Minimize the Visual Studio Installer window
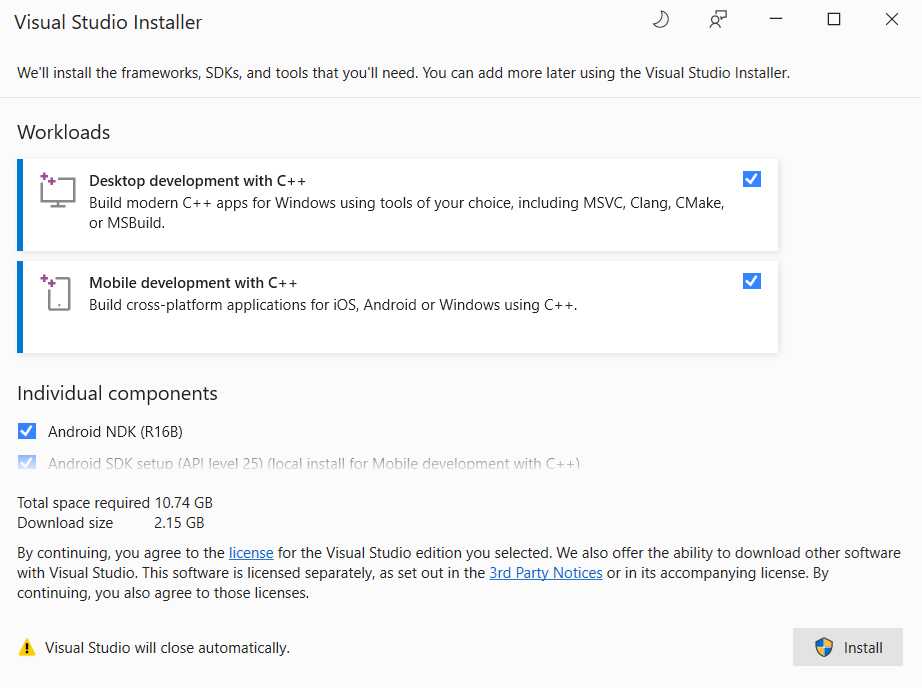Screen dimensions: 922x688 pos(775,19)
